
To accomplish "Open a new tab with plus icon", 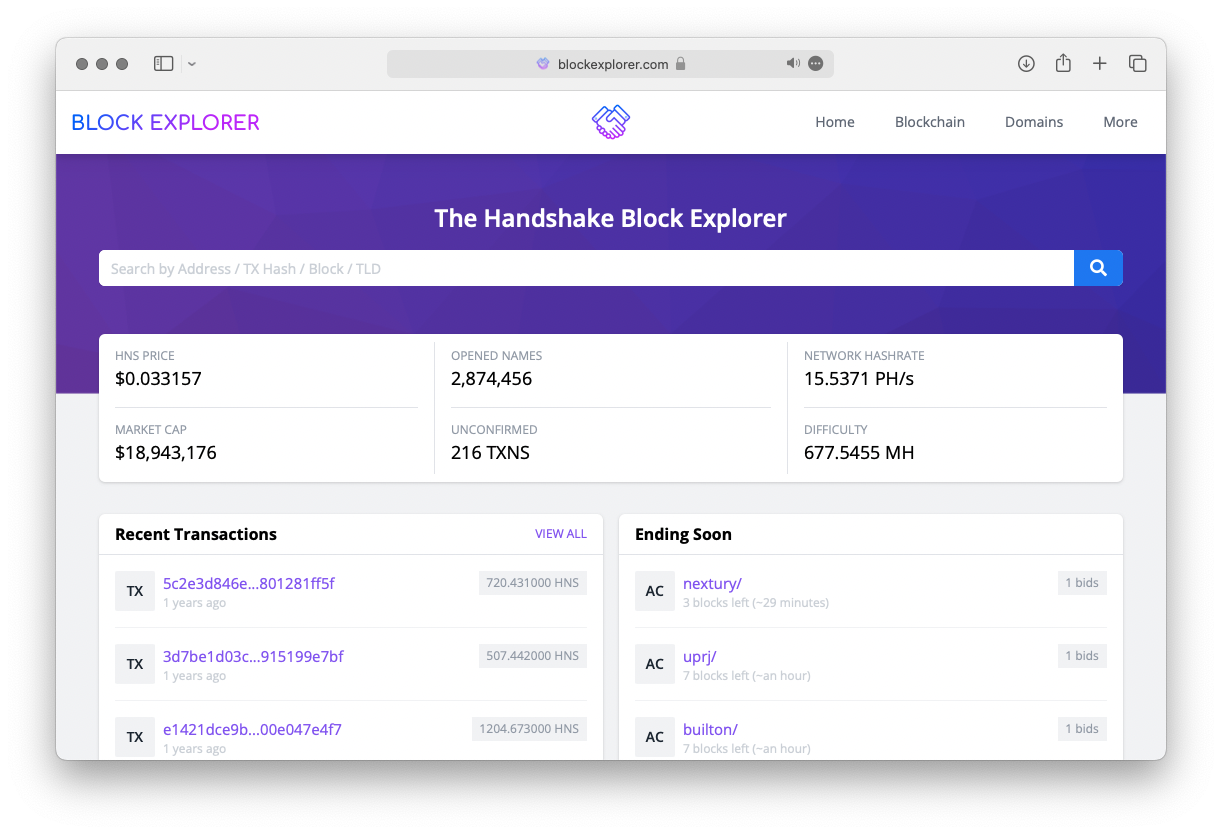I will [1100, 64].
